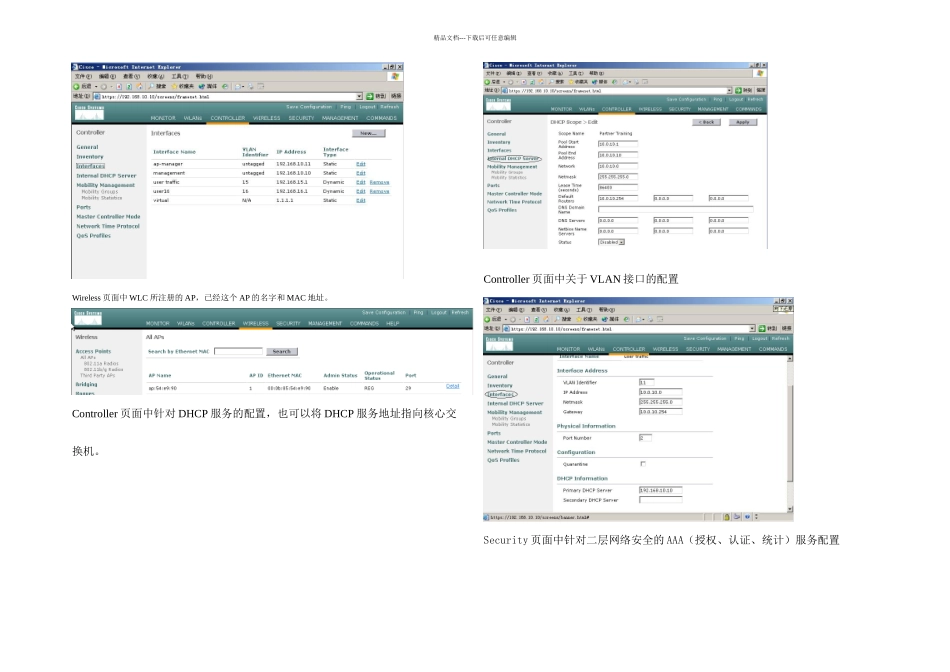Open the WIRELESS tab in the All APs page
The width and height of the screenshot is (950, 672).
[x=256, y=324]
